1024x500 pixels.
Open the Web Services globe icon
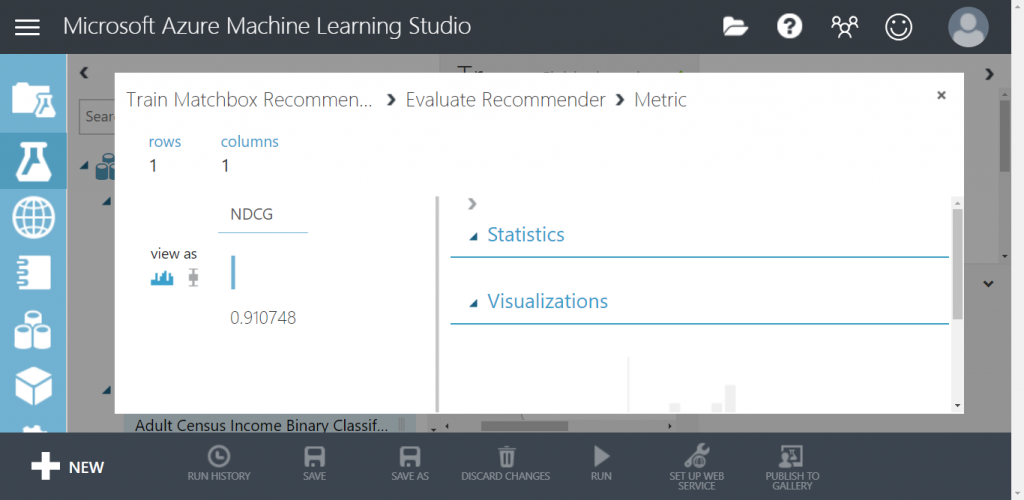[x=33, y=217]
